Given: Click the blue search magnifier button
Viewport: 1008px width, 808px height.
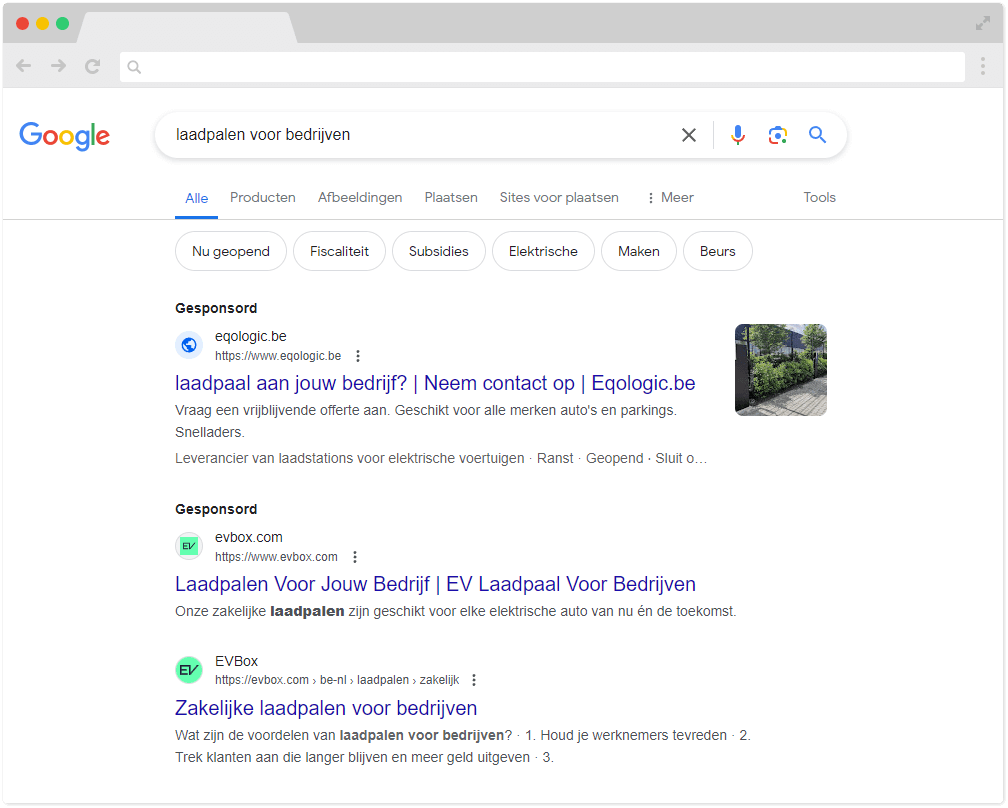Looking at the screenshot, I should (x=817, y=135).
